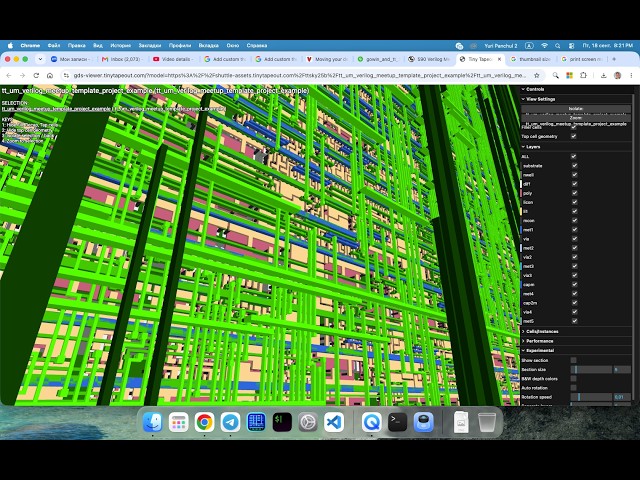Toggle the poly layer checkbox
640x480 pixels.
pos(574,193)
